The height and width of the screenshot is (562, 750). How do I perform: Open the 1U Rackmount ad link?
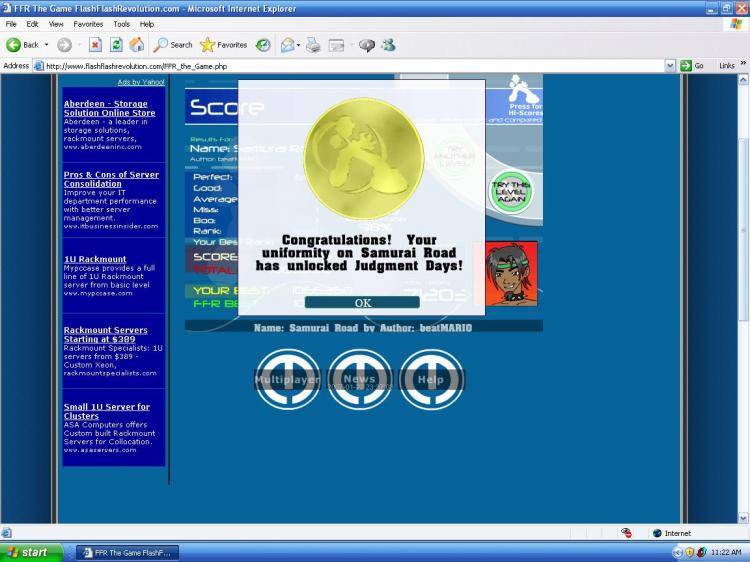[95, 259]
